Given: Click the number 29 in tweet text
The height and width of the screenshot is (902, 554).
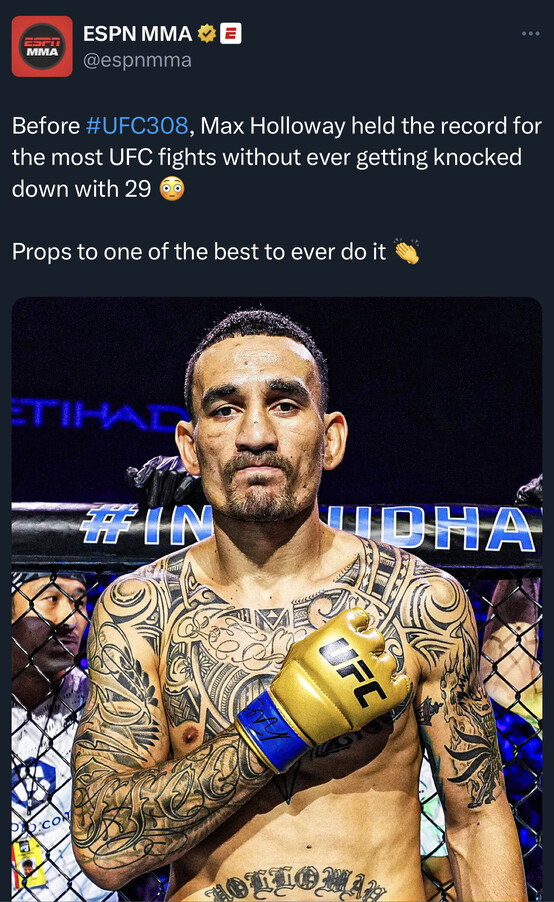Looking at the screenshot, I should pos(138,189).
